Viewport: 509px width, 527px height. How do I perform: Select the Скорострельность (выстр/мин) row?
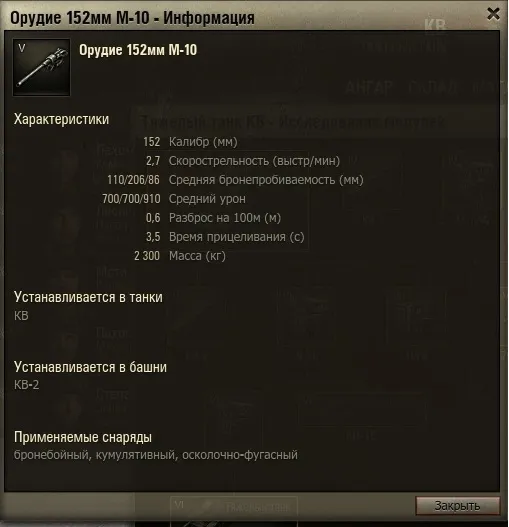(243, 161)
